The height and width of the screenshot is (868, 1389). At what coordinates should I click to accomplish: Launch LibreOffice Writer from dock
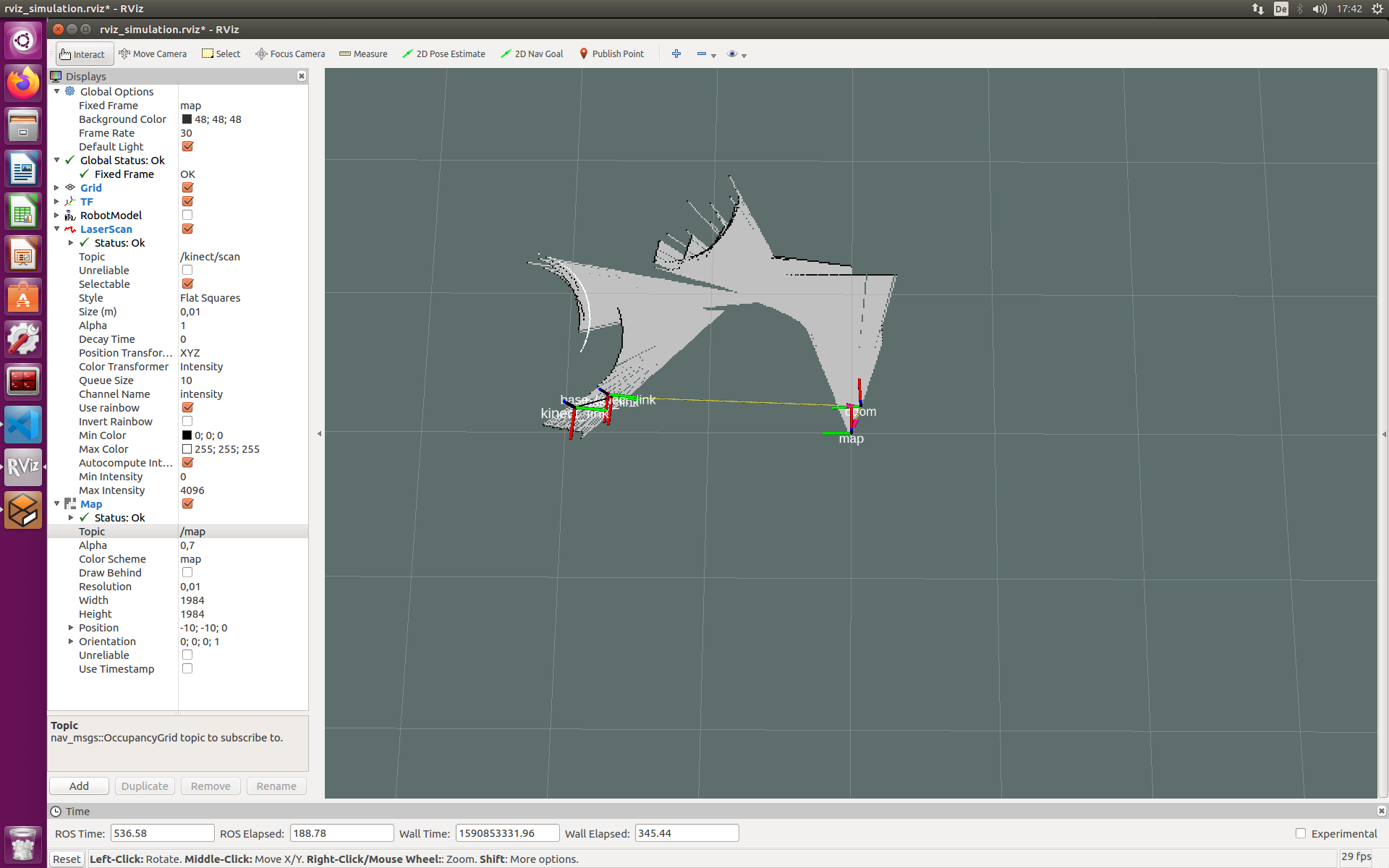click(23, 169)
